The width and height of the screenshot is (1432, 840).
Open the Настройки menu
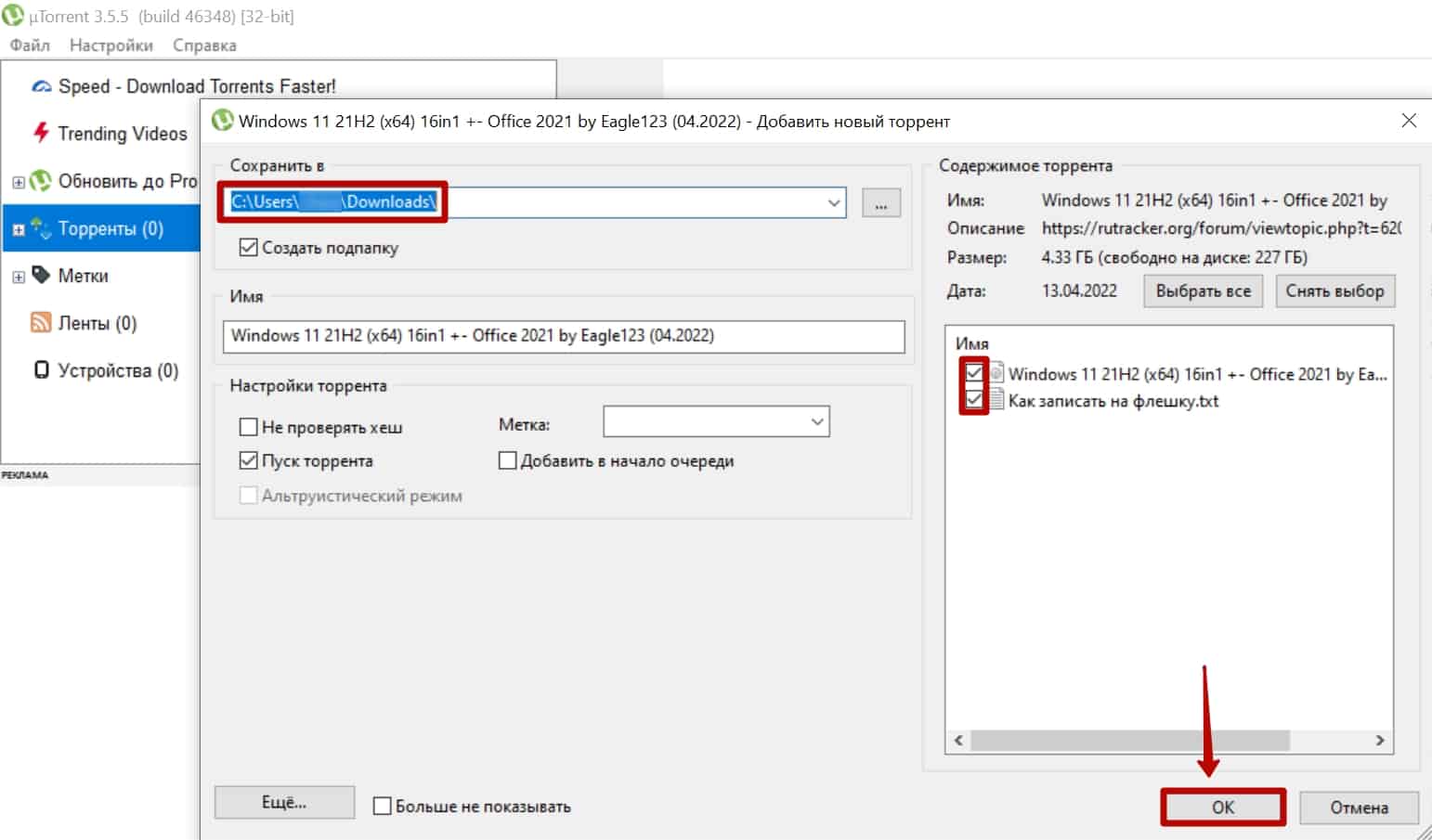[x=111, y=45]
